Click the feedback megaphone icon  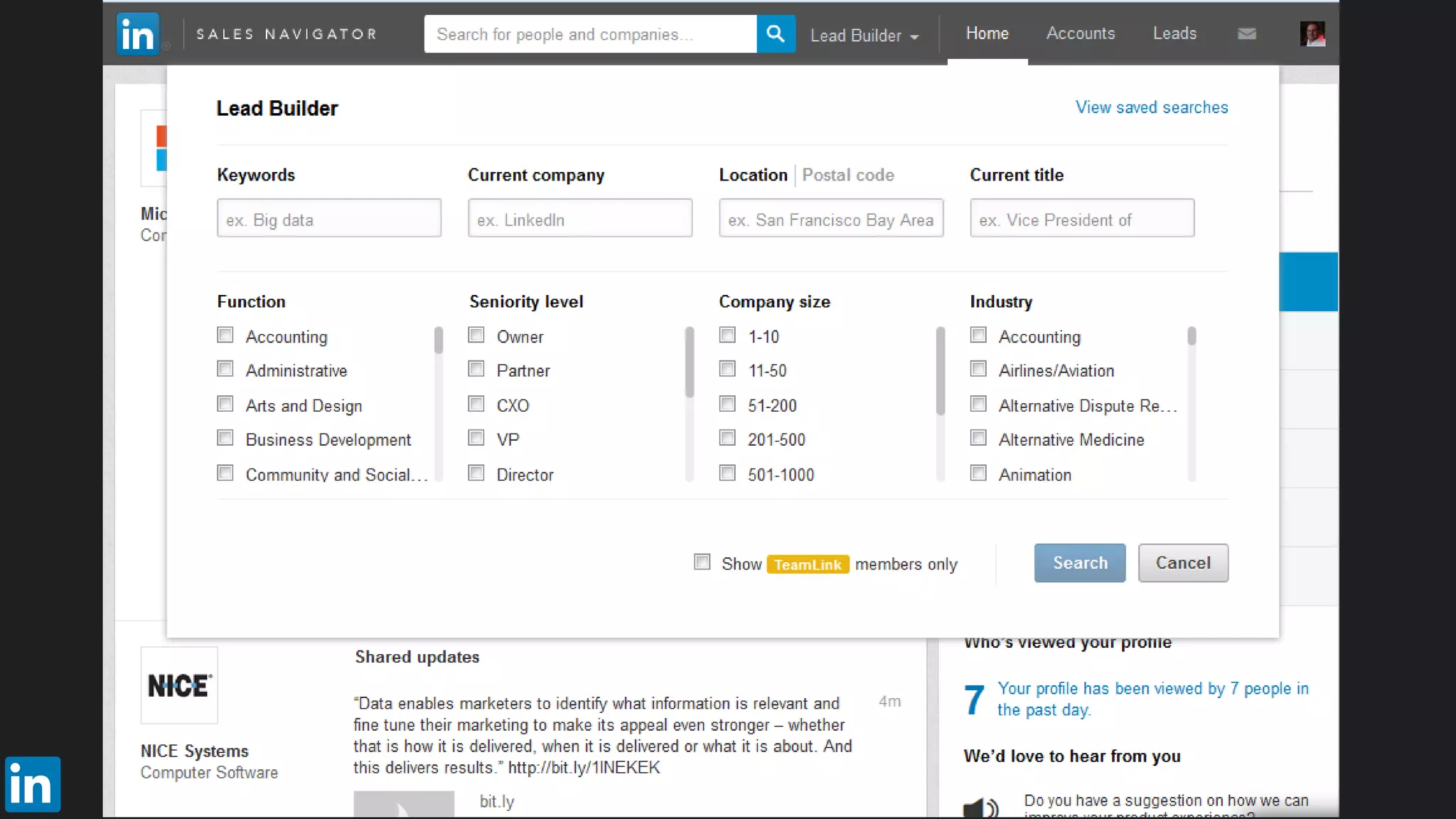coord(981,808)
